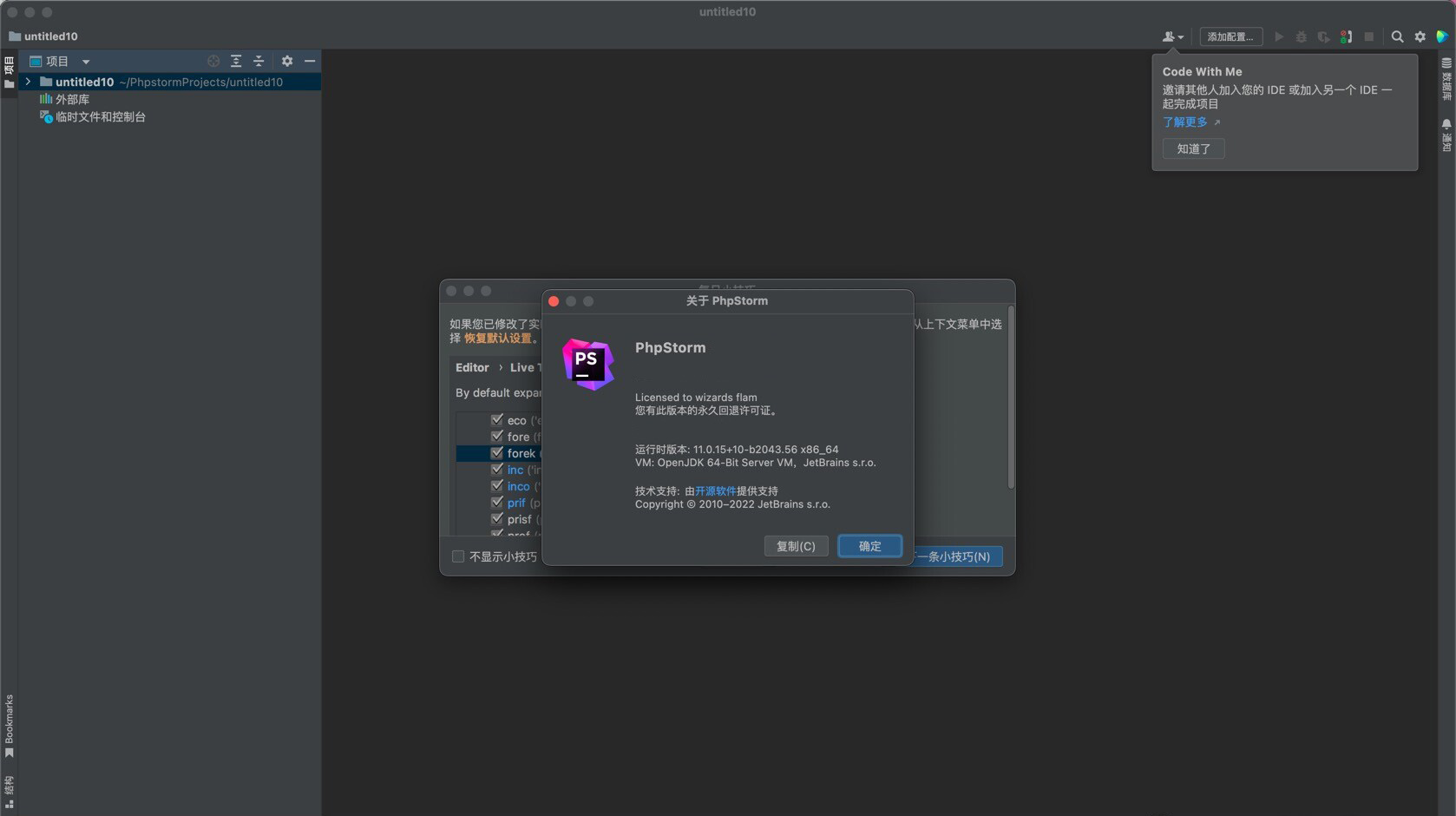Click the 复制(C) button

coord(796,546)
